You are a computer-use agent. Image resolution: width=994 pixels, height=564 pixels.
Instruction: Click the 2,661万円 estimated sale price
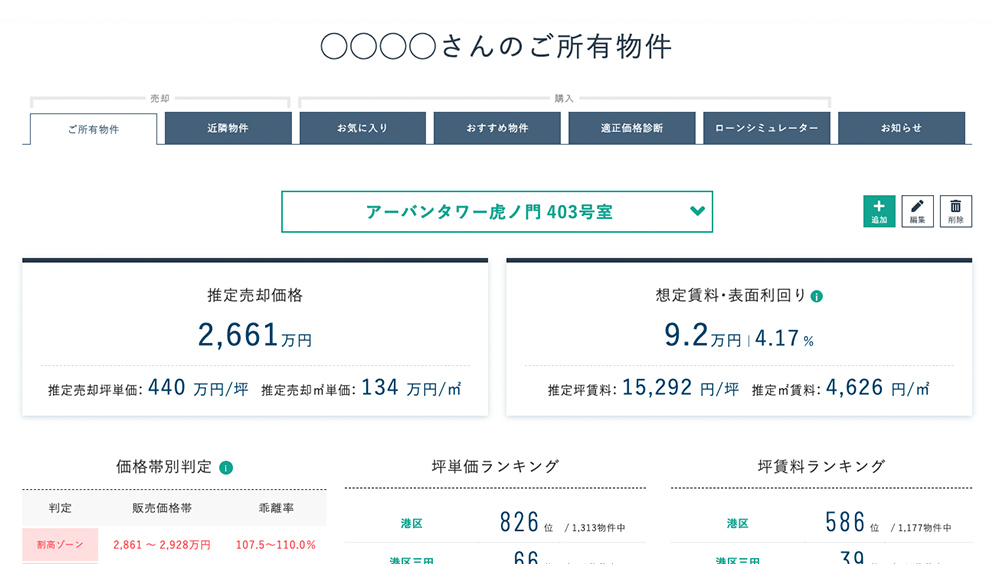(x=255, y=335)
